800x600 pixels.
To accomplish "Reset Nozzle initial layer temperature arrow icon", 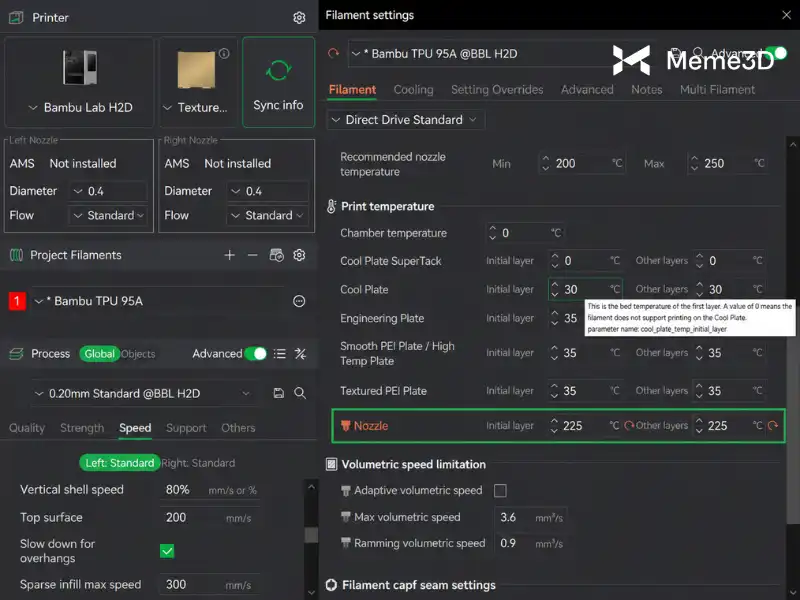I will [x=629, y=426].
